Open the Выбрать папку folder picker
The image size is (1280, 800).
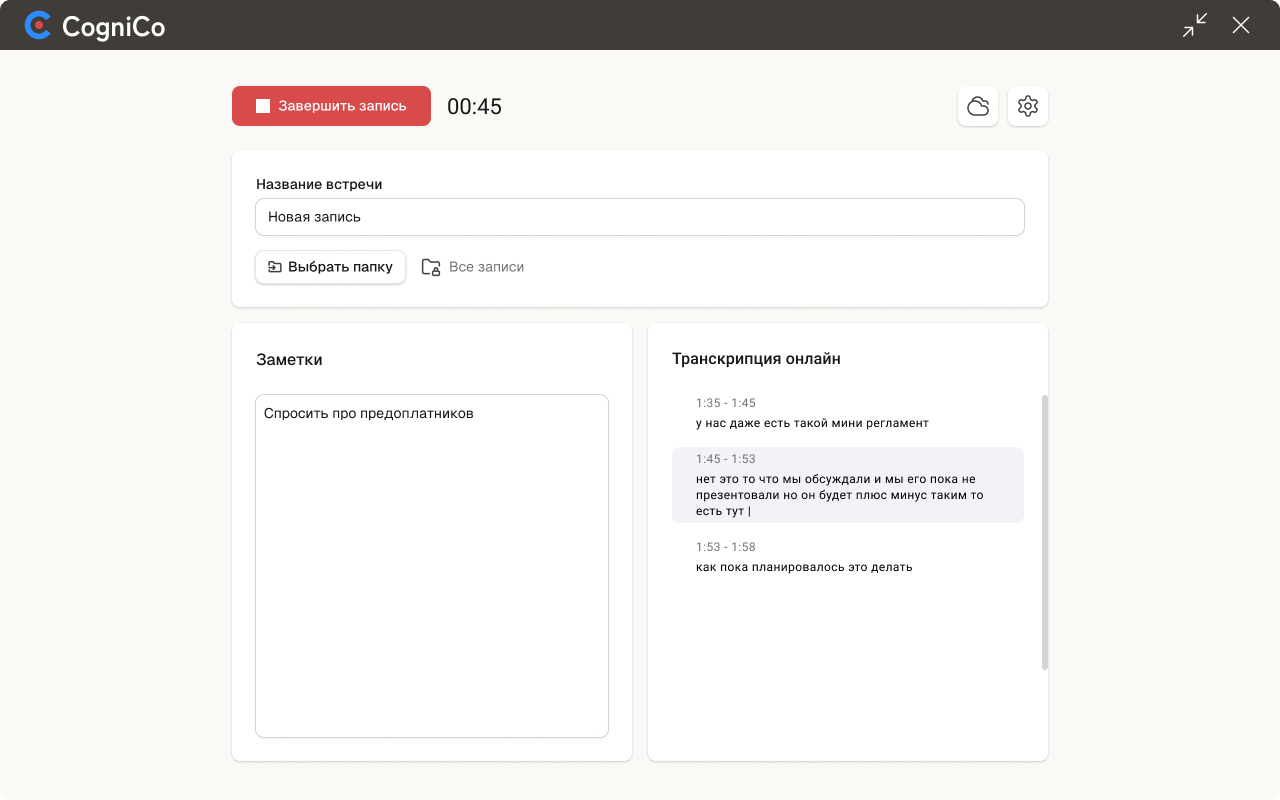(330, 267)
